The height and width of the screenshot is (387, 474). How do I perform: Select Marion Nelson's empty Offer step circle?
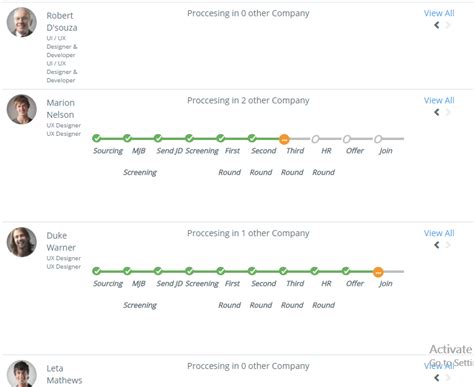point(347,139)
